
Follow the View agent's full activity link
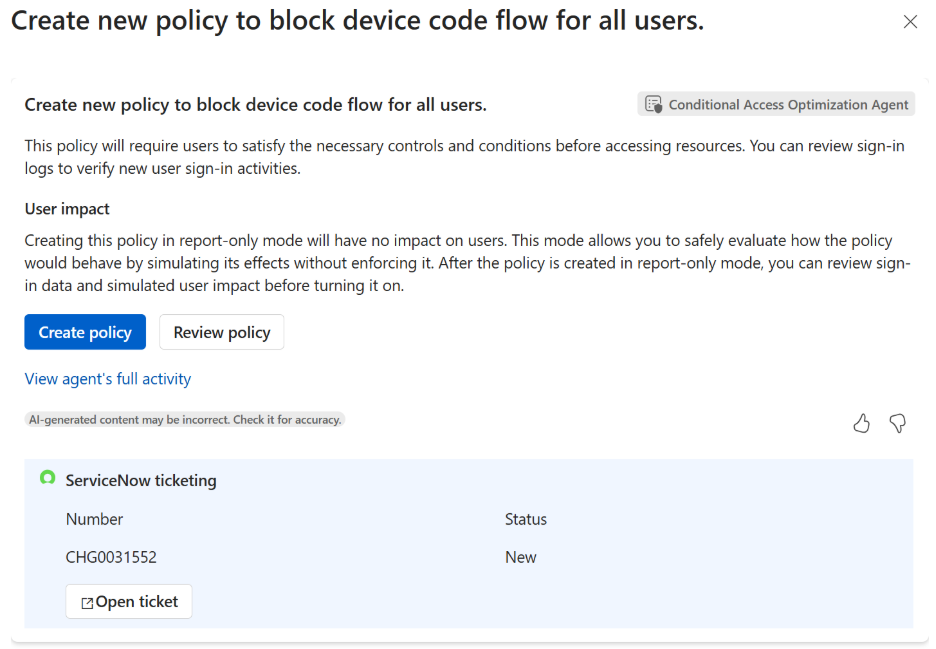pyautogui.click(x=108, y=379)
